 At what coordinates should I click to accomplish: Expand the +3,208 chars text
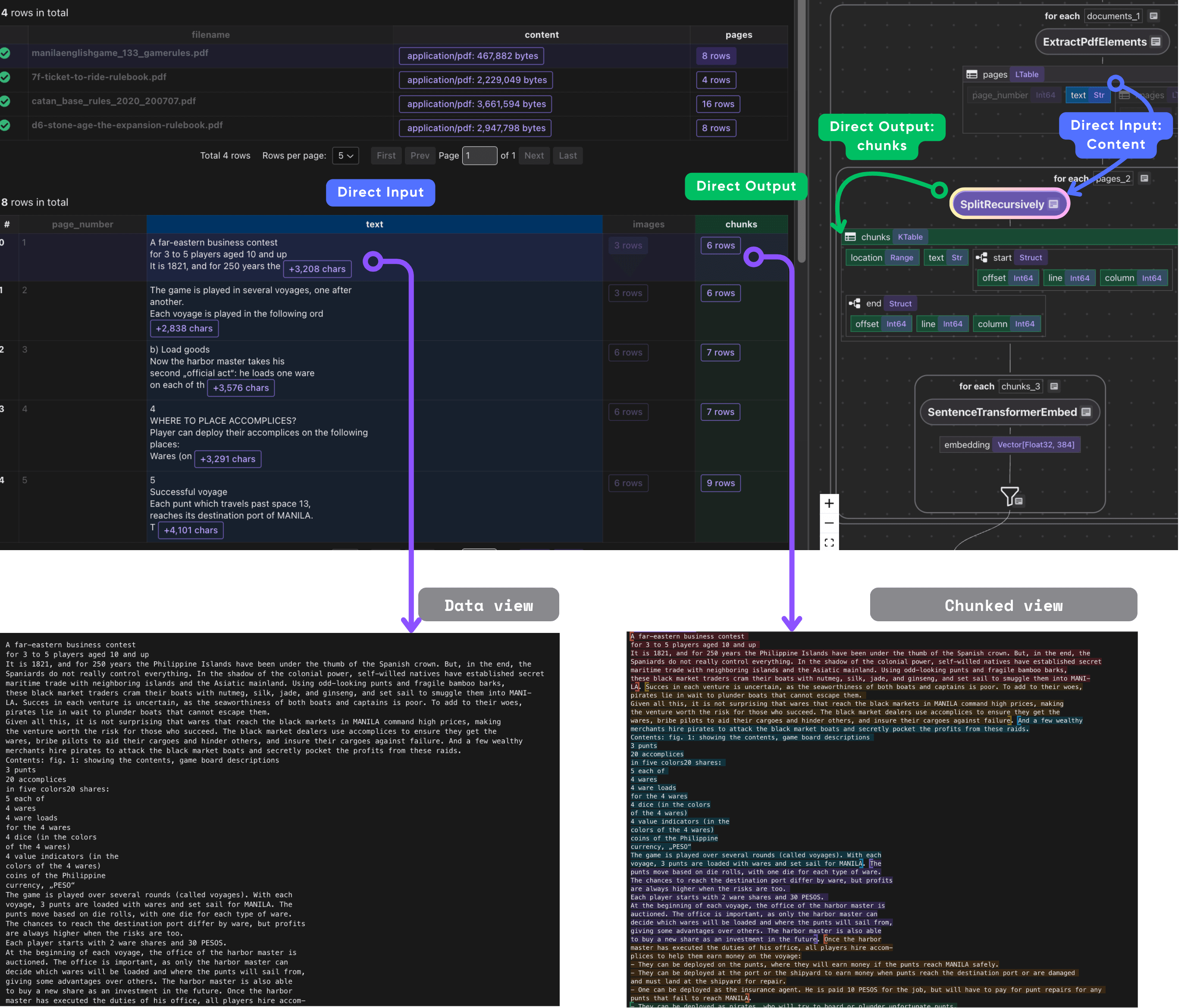[317, 269]
